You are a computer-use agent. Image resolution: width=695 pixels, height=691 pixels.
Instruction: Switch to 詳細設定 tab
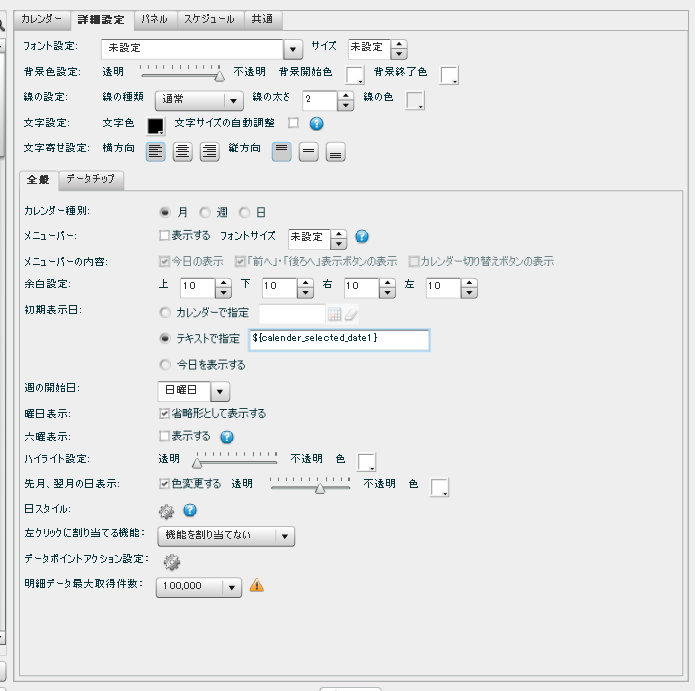pyautogui.click(x=102, y=20)
